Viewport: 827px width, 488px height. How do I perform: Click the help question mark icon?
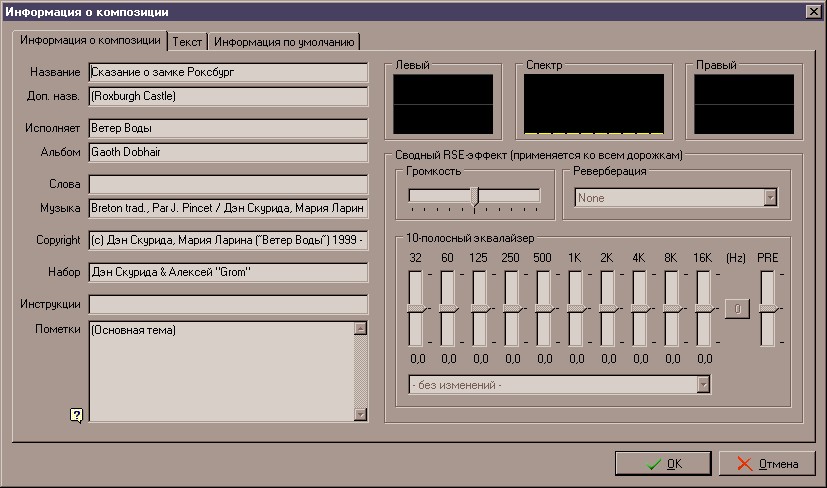pos(76,416)
